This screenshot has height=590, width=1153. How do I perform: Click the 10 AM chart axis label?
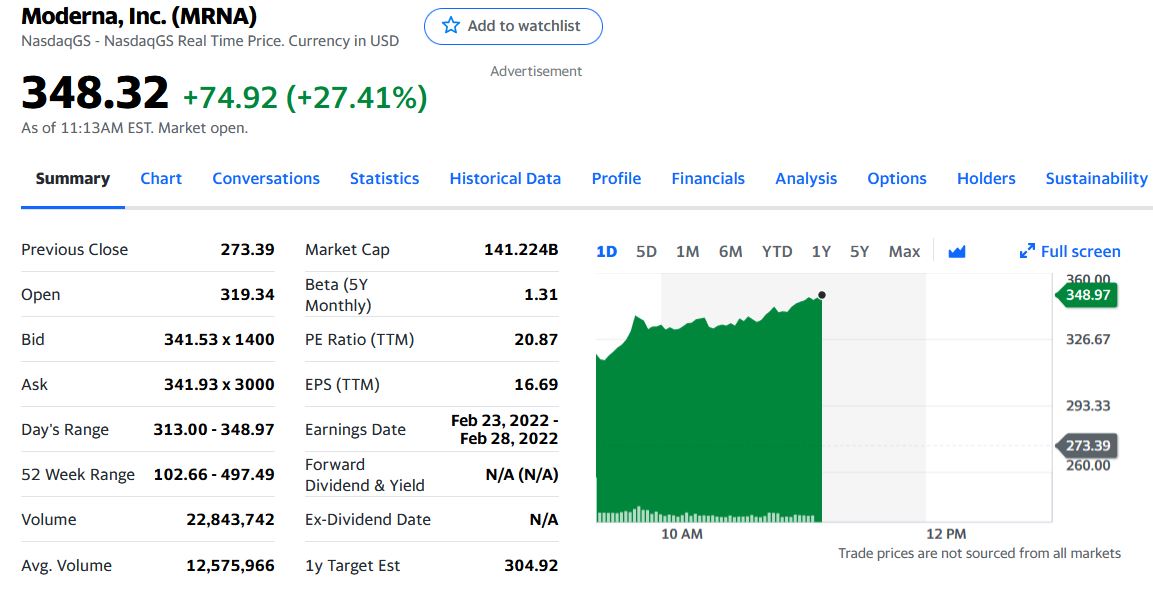pyautogui.click(x=682, y=534)
